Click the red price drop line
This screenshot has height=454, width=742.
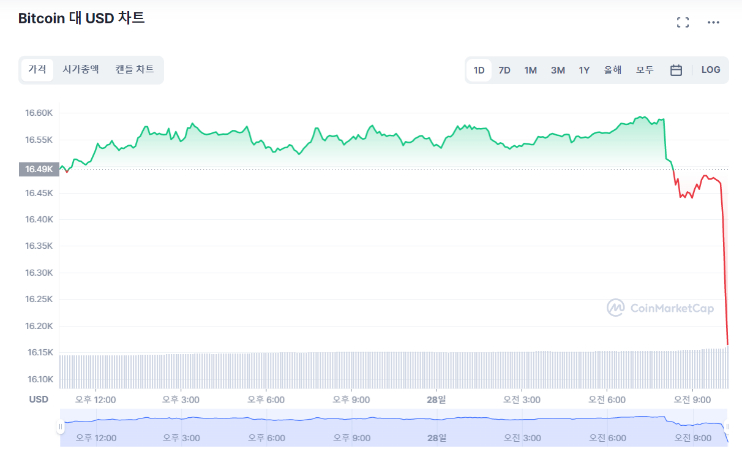click(x=723, y=260)
